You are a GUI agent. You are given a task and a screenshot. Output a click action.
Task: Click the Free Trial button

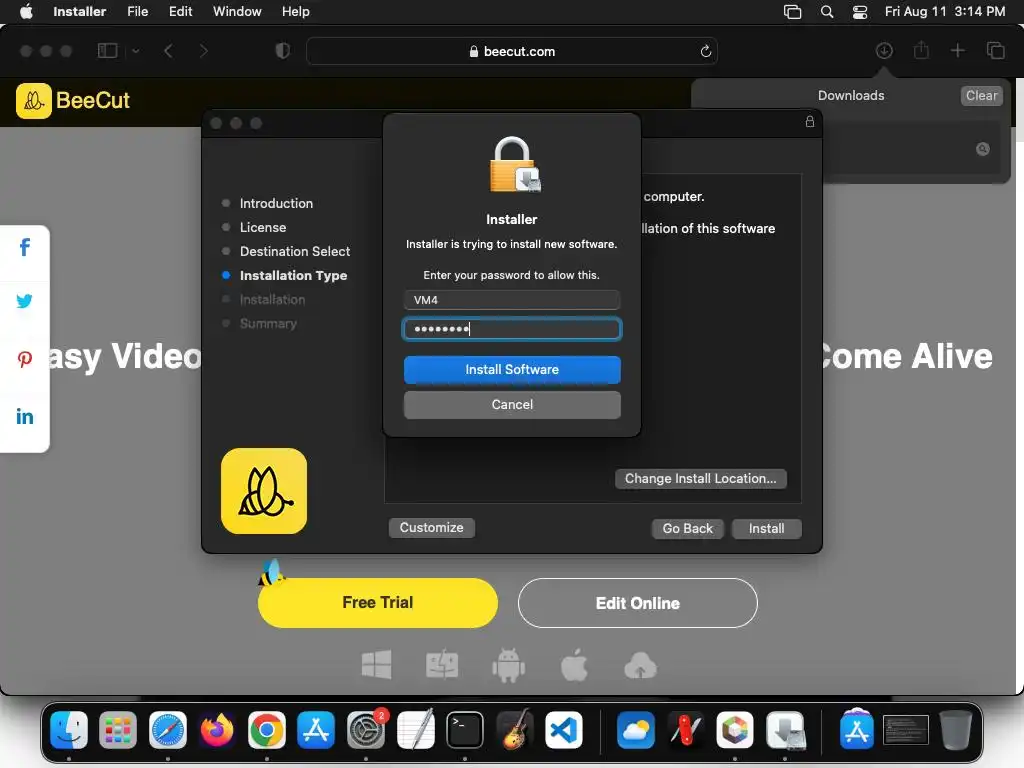click(x=377, y=603)
